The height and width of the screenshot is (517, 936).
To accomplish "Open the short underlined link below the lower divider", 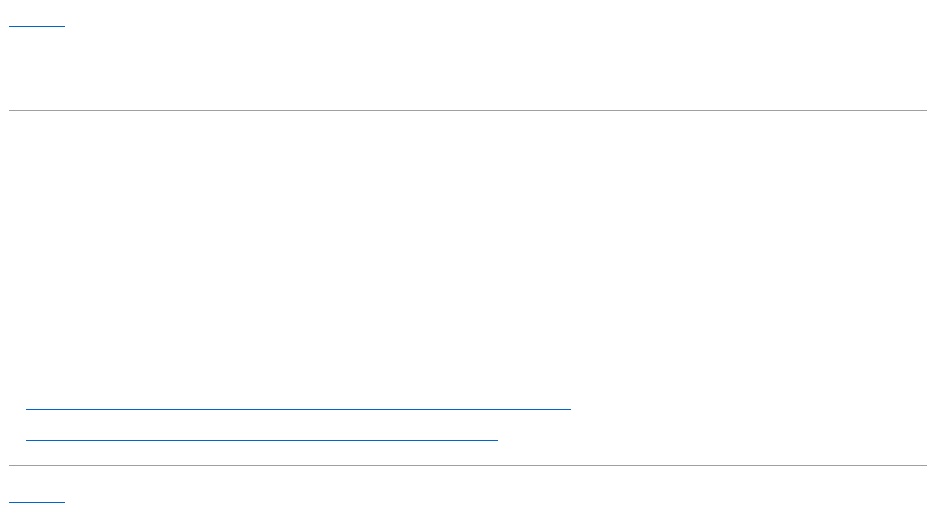I will click(37, 497).
